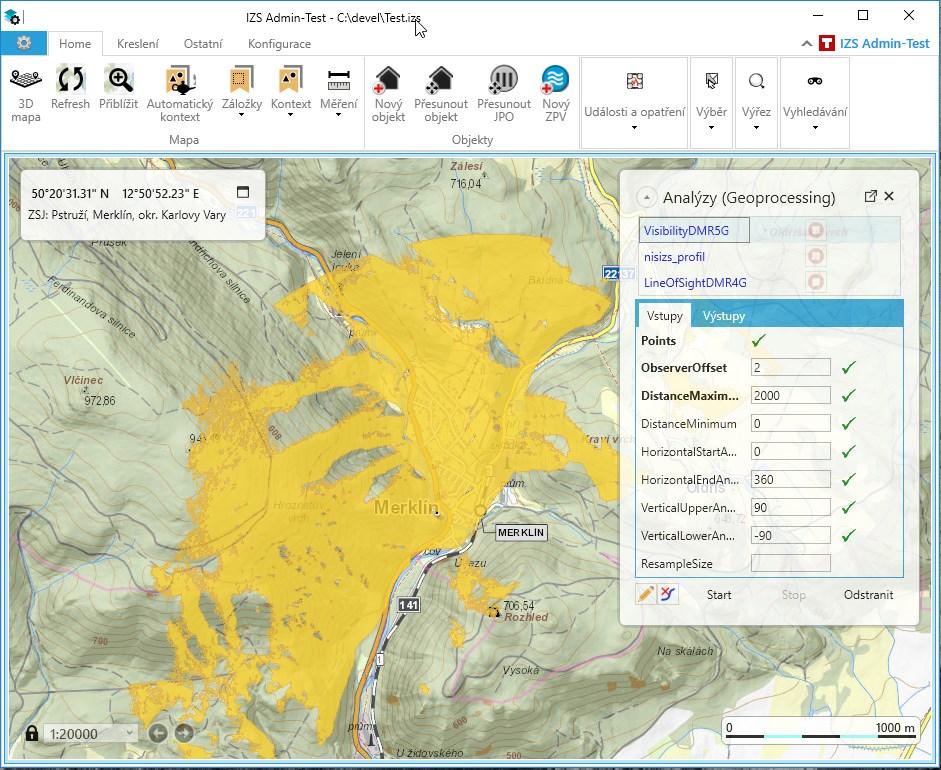The height and width of the screenshot is (770, 941).
Task: Open the Výřez dropdown
Action: tap(756, 102)
